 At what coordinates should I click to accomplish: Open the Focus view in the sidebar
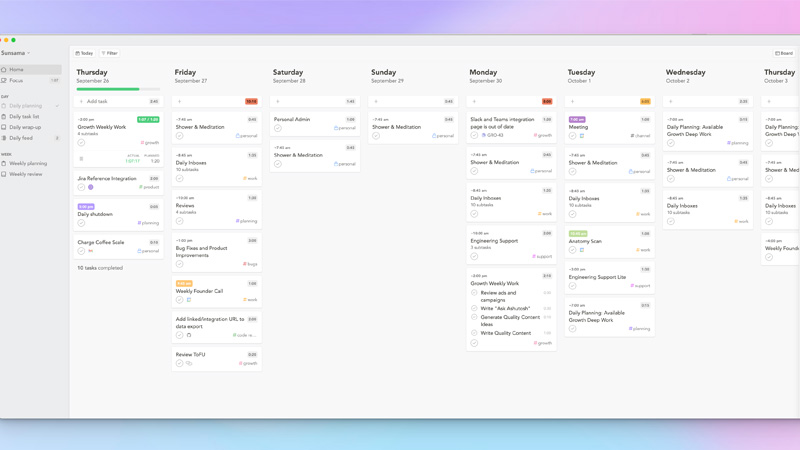16,81
